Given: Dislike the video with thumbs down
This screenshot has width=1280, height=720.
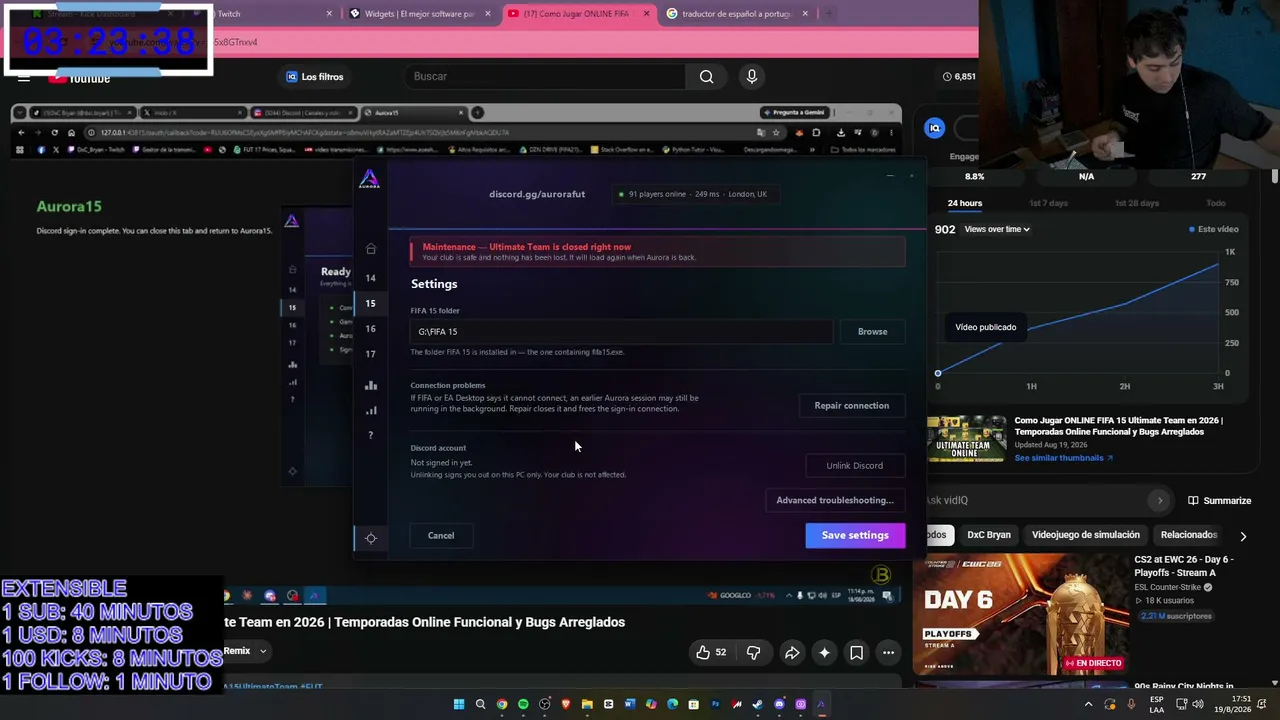Looking at the screenshot, I should 754,653.
